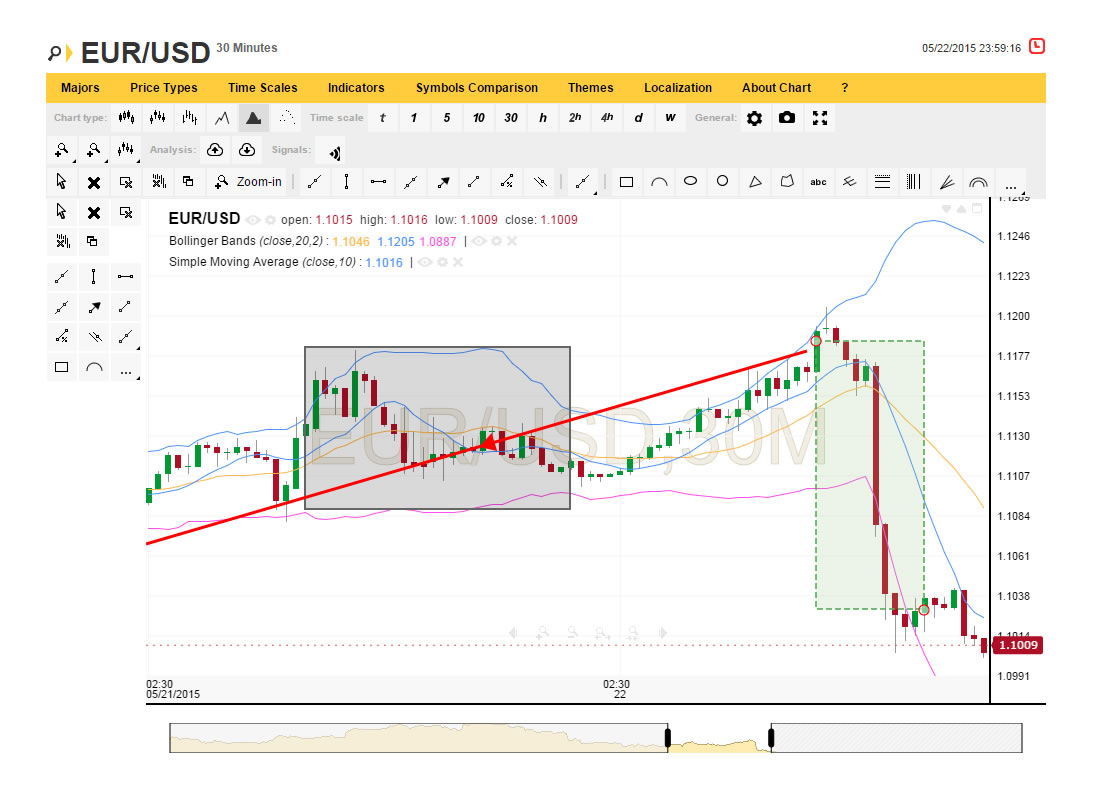Select the candlestick chart type icon
Screen dimensions: 1100x800
[x=125, y=118]
